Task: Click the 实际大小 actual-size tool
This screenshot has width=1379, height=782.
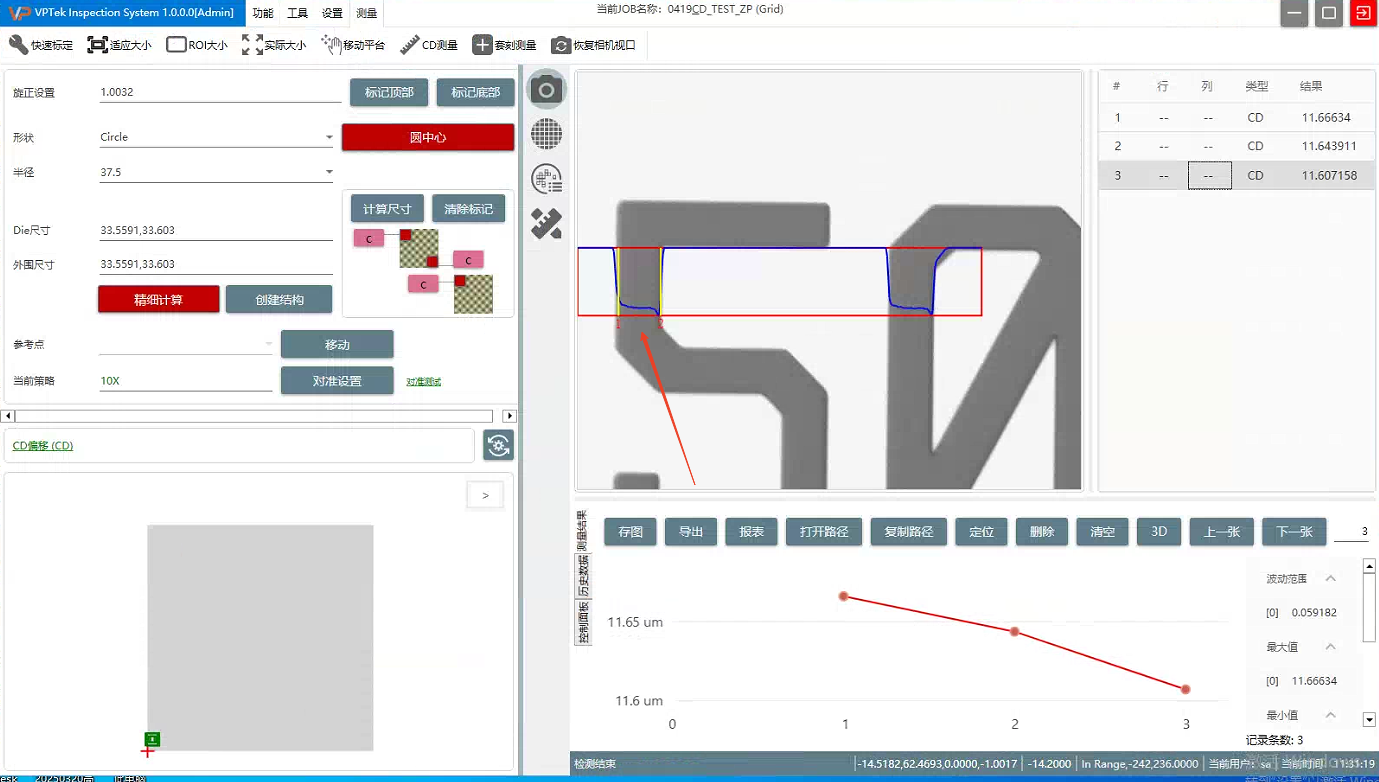Action: [274, 45]
